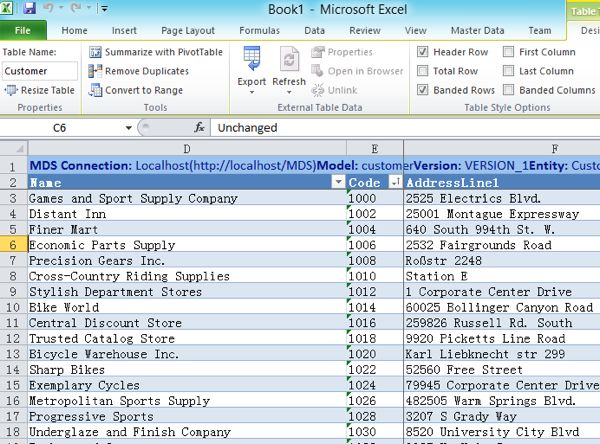Click the Remove Duplicates label
This screenshot has height=444, width=600.
click(x=147, y=71)
